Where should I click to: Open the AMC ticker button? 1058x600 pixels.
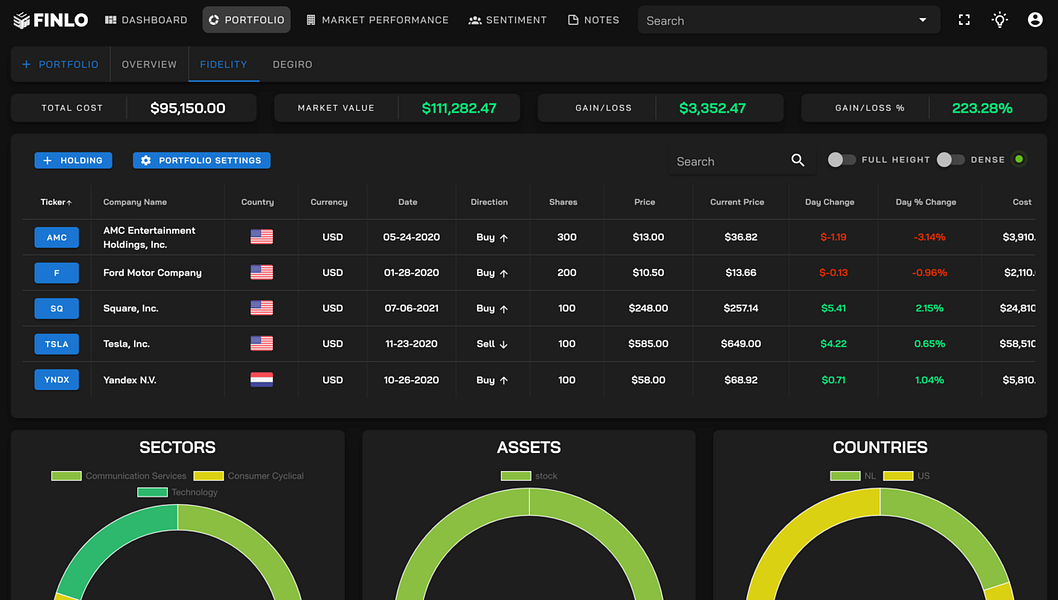(57, 238)
